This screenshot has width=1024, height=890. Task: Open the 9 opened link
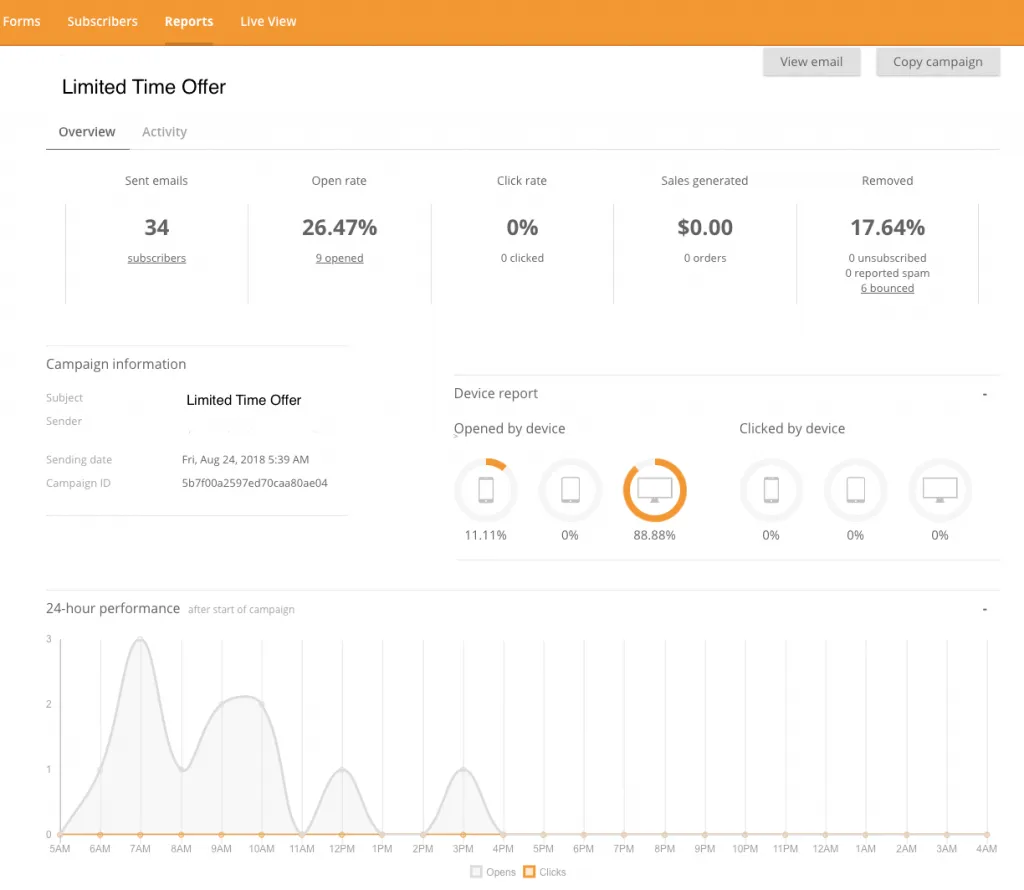tap(340, 258)
